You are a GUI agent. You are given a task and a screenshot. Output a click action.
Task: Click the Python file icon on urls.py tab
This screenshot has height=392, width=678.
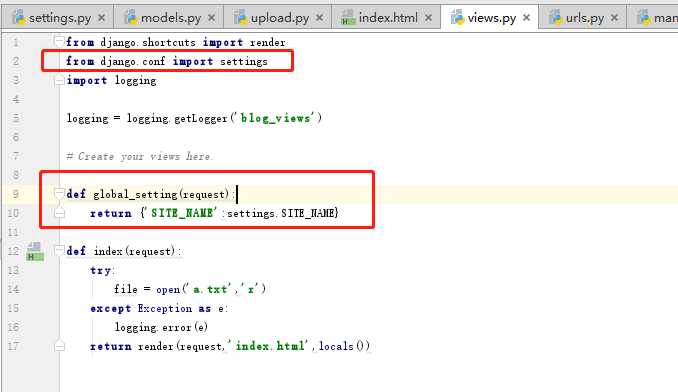point(555,17)
